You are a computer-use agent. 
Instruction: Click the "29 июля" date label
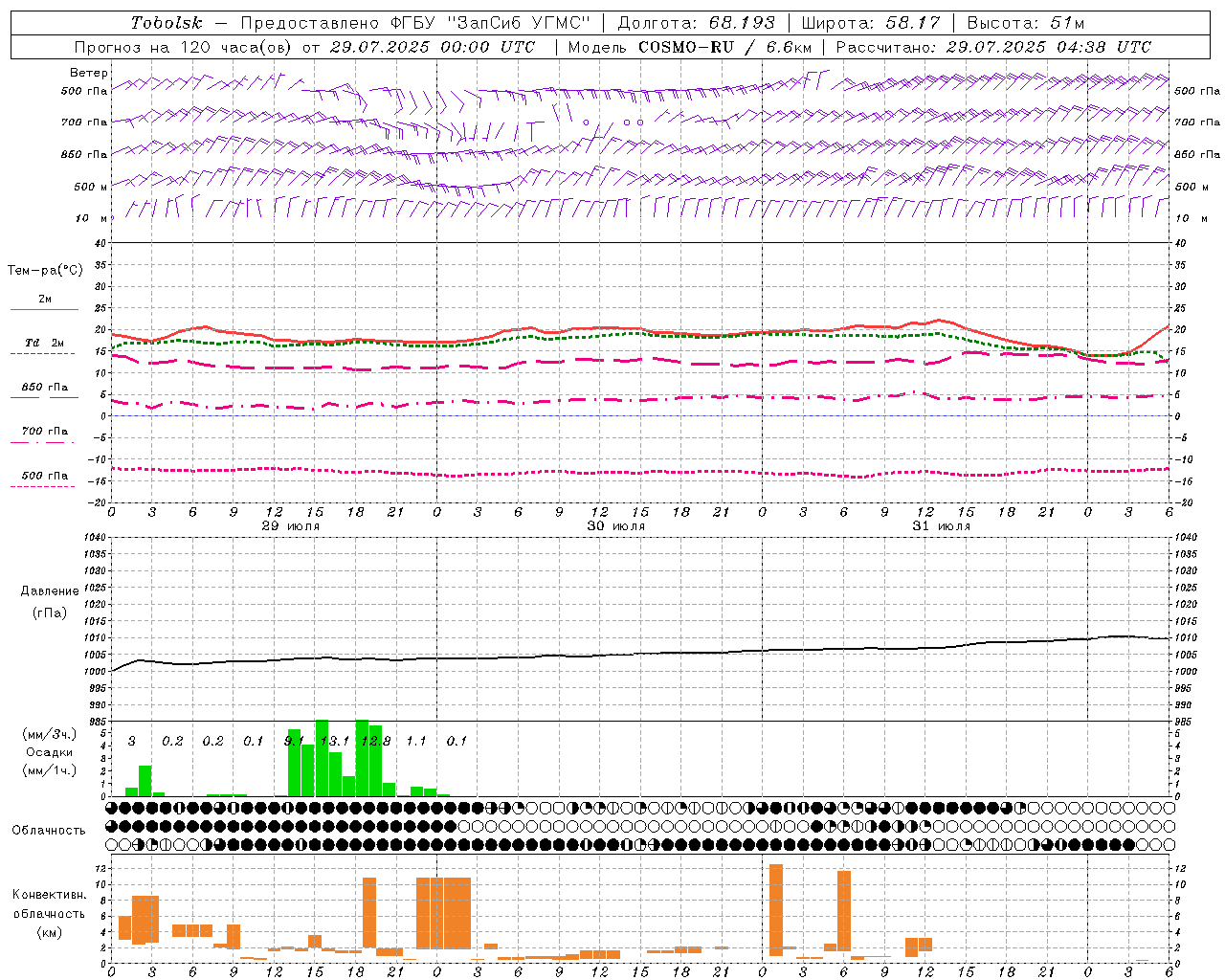pyautogui.click(x=291, y=526)
